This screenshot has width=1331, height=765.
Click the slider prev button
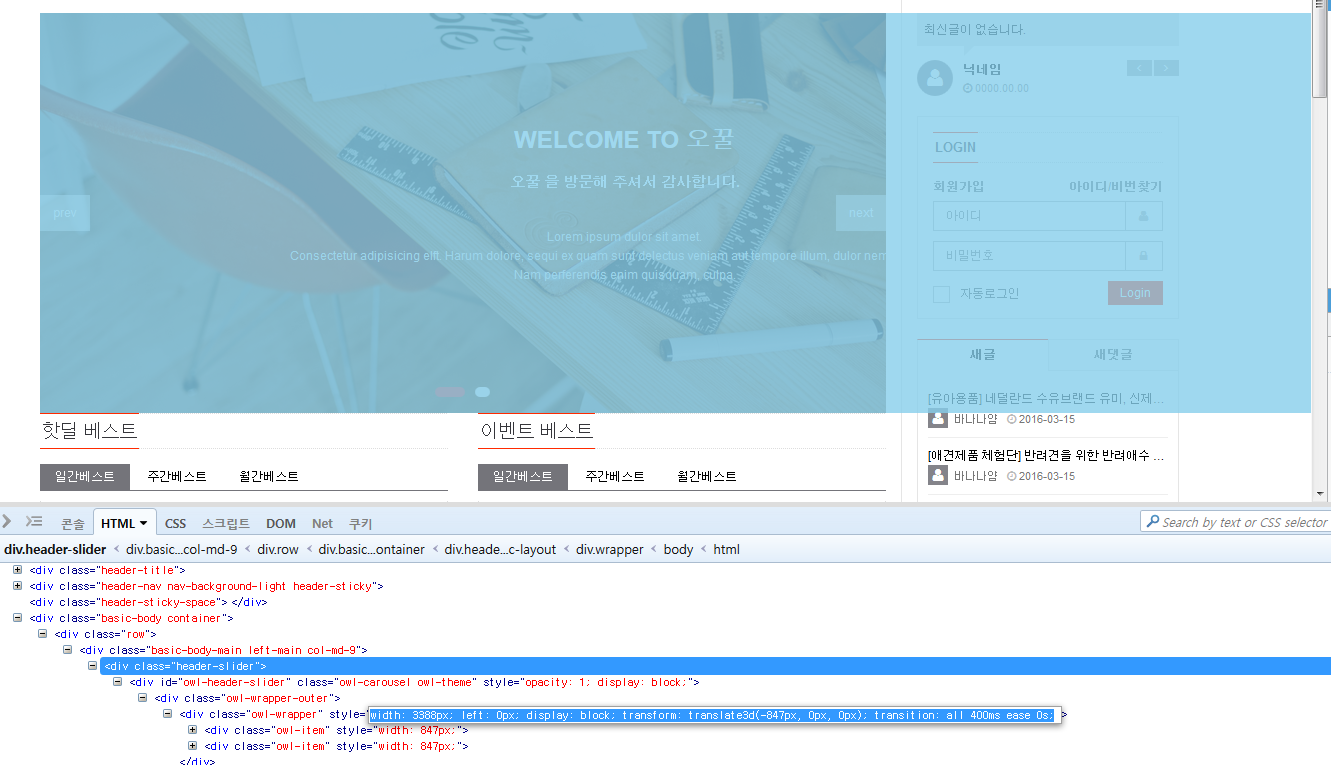65,213
